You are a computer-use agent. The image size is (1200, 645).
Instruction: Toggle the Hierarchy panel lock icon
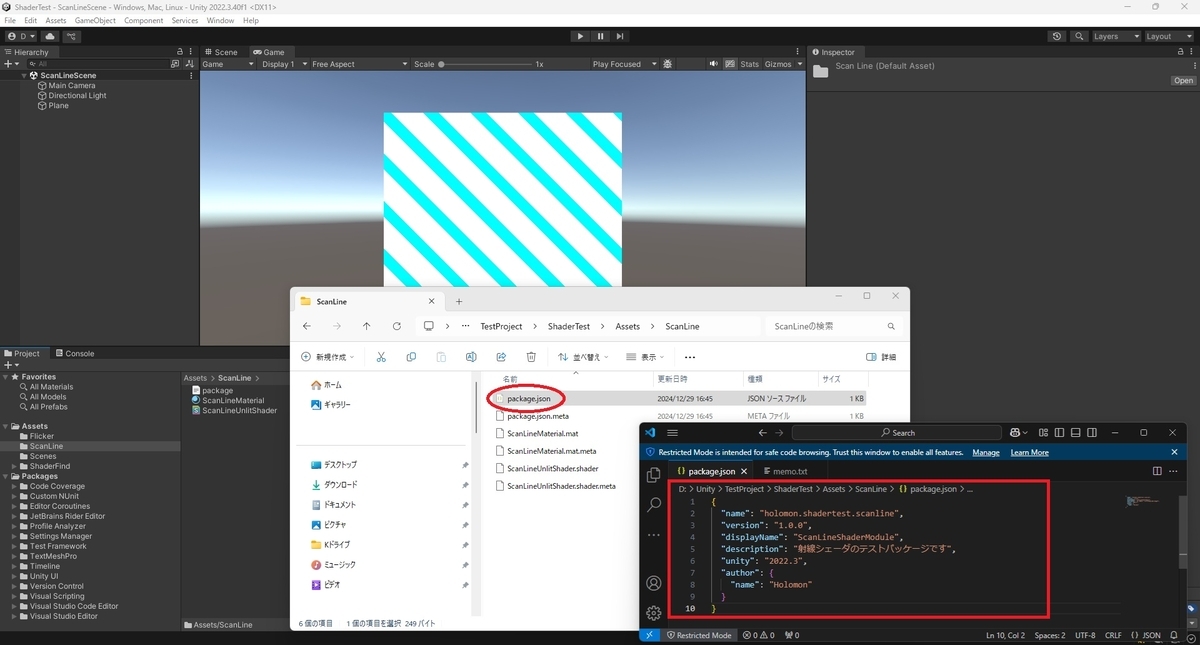[178, 51]
